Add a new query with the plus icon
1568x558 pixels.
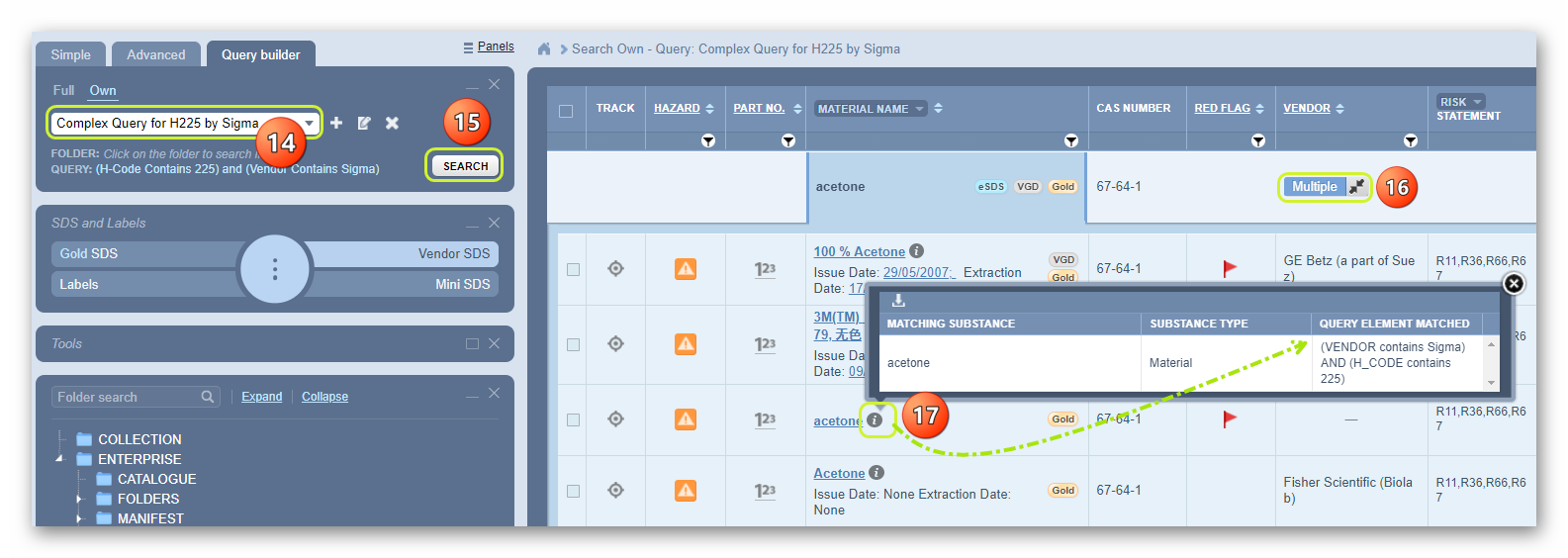click(x=336, y=123)
